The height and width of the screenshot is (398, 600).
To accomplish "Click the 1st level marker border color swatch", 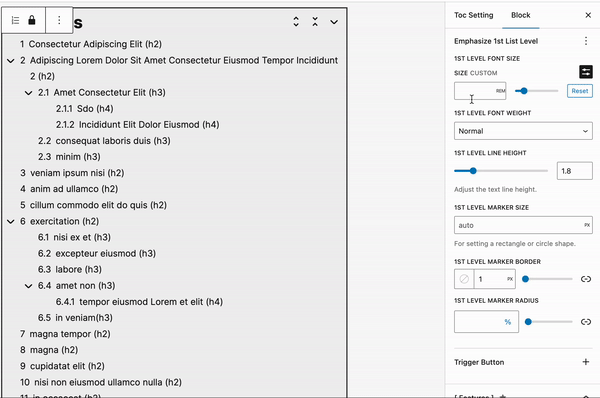I will tap(464, 279).
